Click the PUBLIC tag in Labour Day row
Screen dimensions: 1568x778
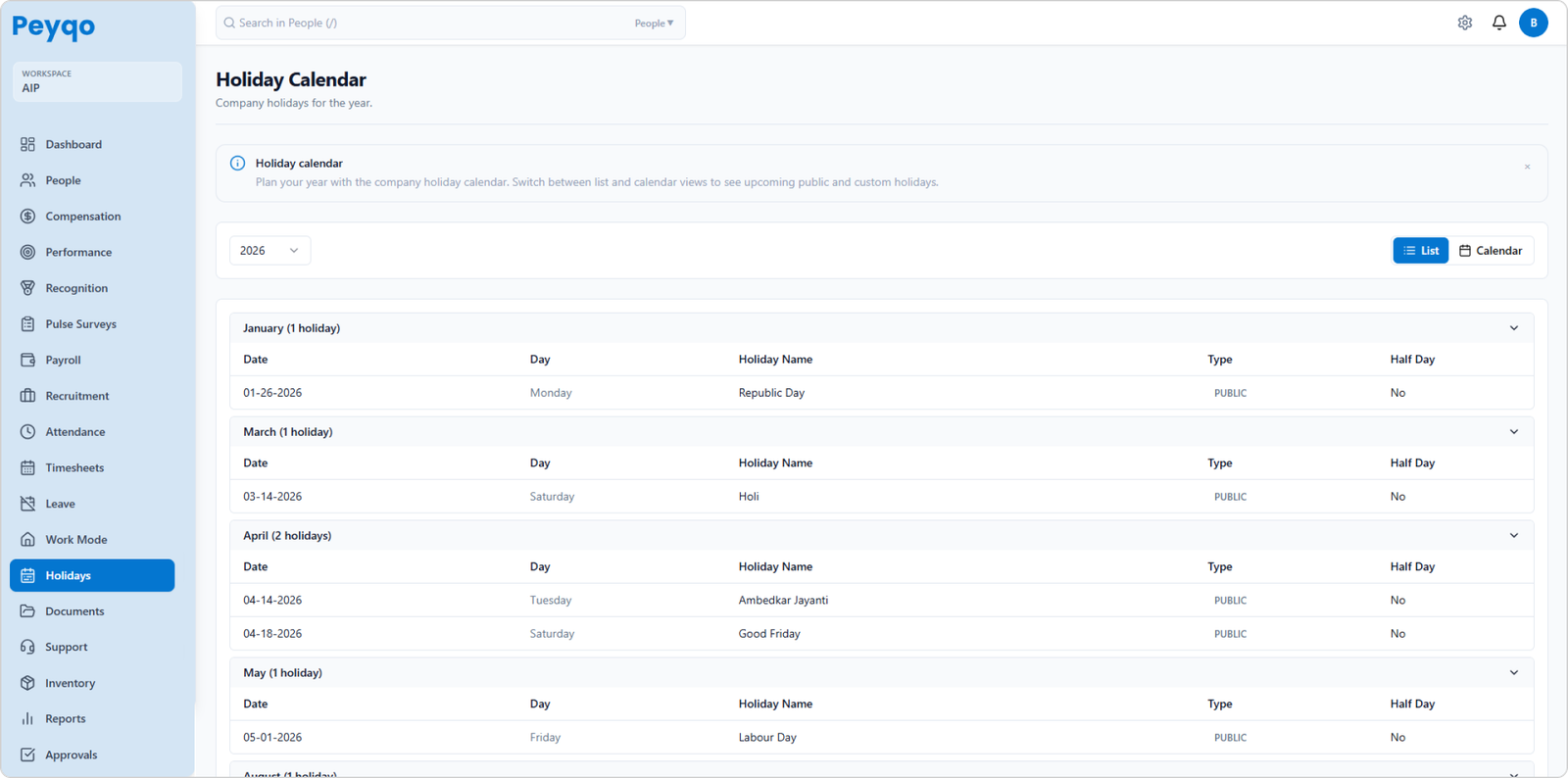(x=1230, y=738)
